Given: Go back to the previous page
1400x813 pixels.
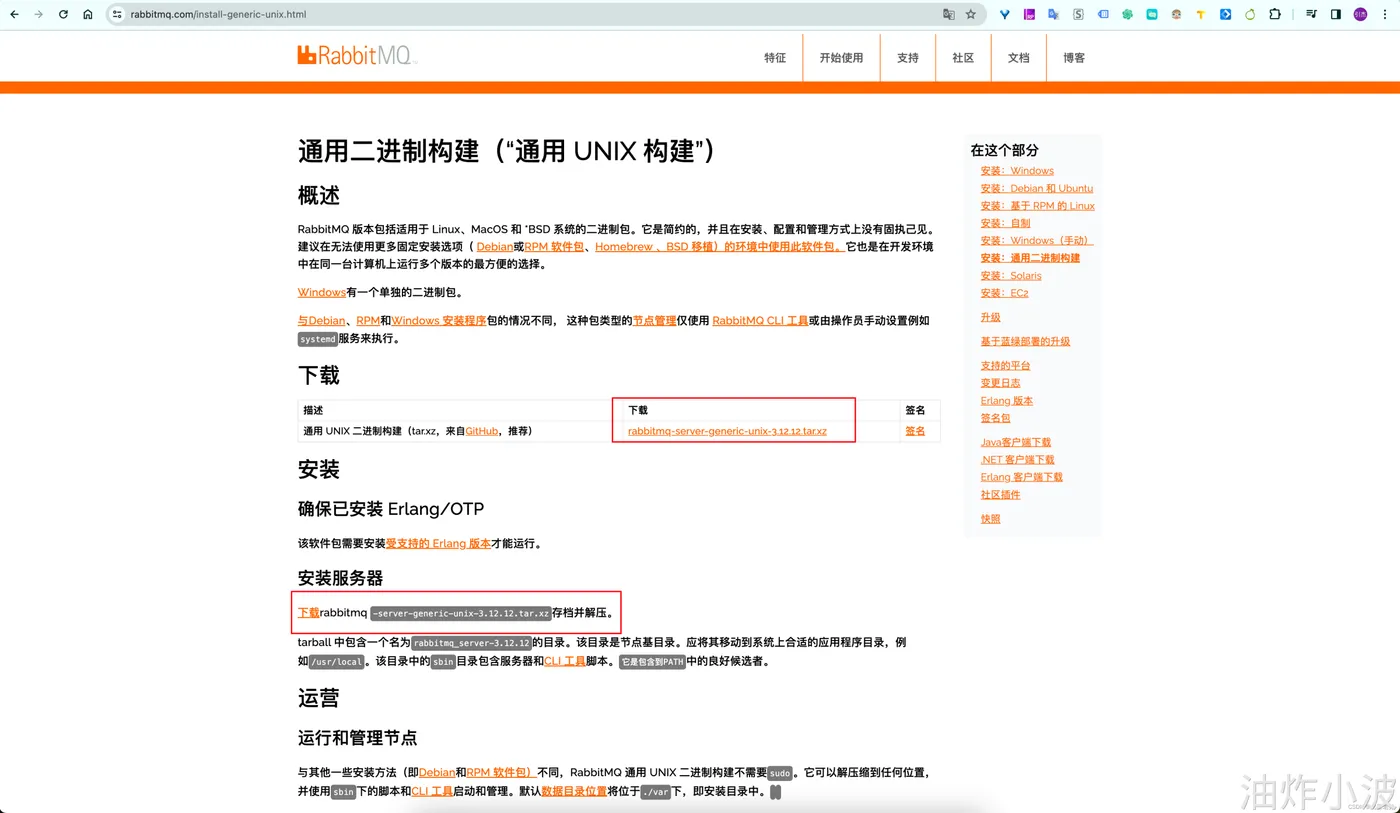Looking at the screenshot, I should point(14,15).
